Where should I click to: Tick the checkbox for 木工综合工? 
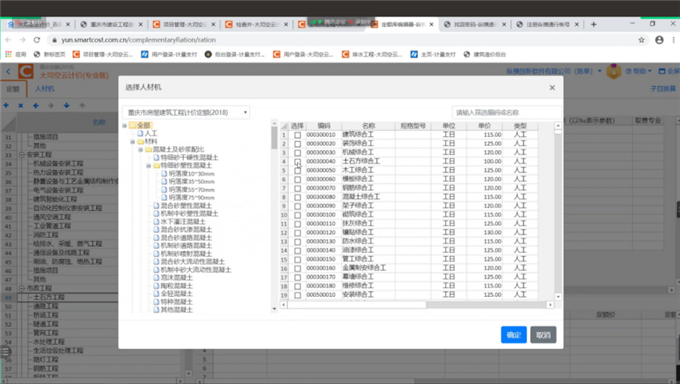click(298, 171)
